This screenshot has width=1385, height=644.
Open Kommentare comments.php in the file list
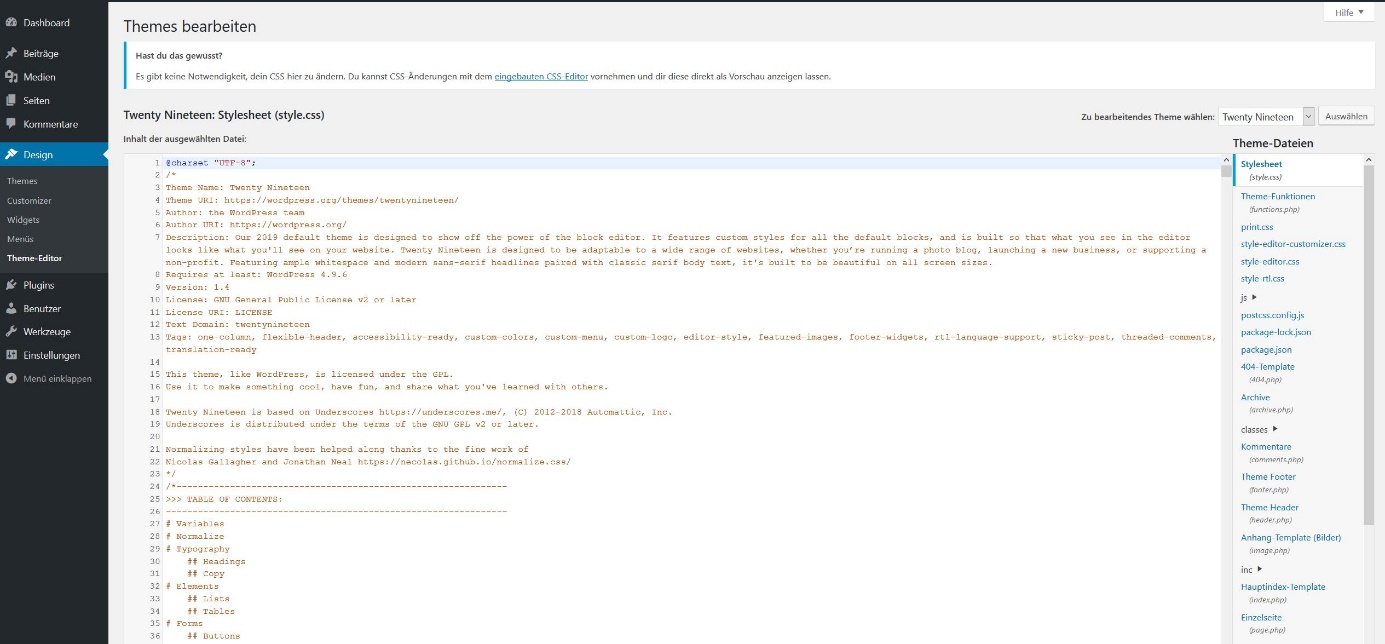click(x=1266, y=447)
